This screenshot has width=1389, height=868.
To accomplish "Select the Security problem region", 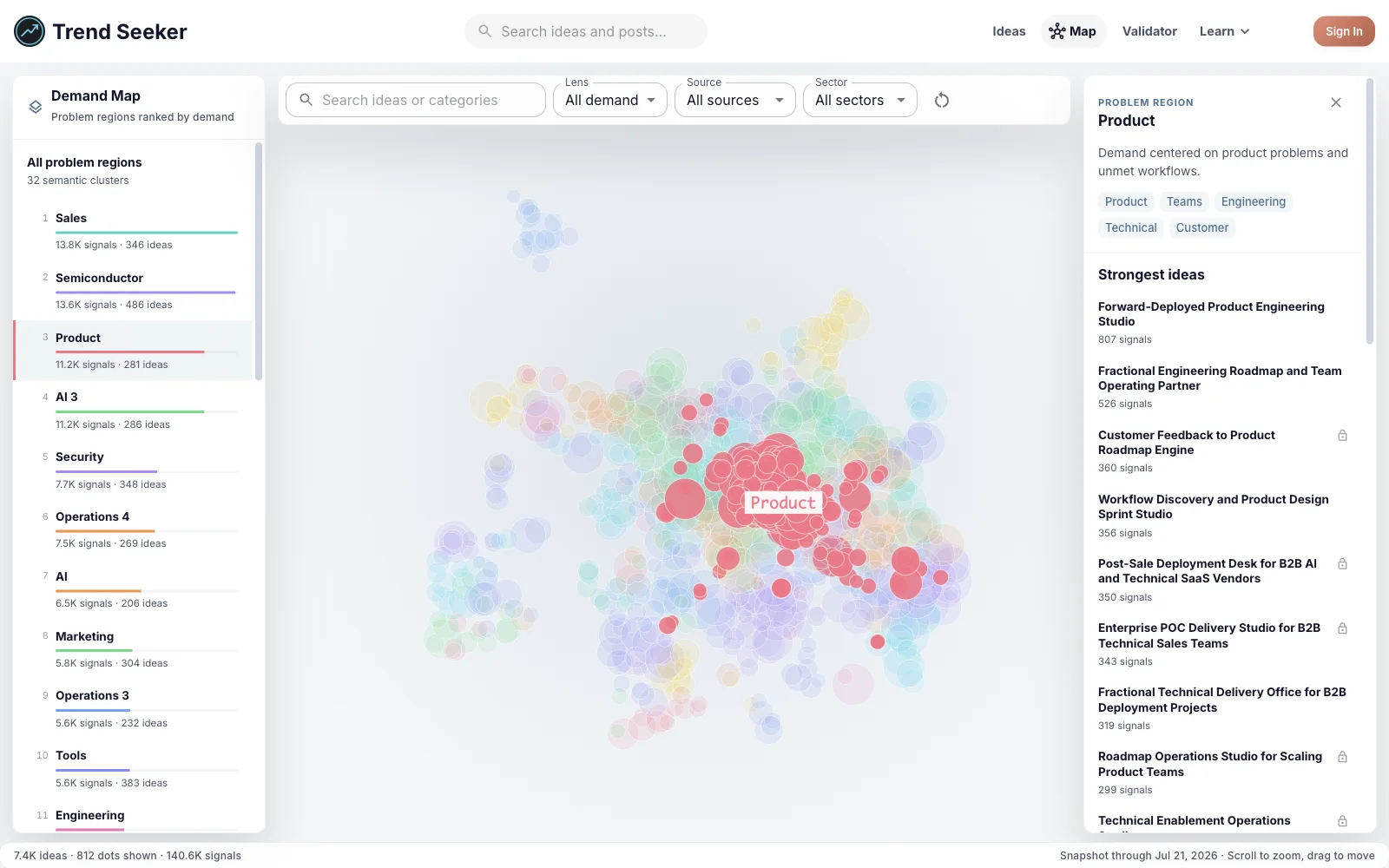I will coord(133,470).
